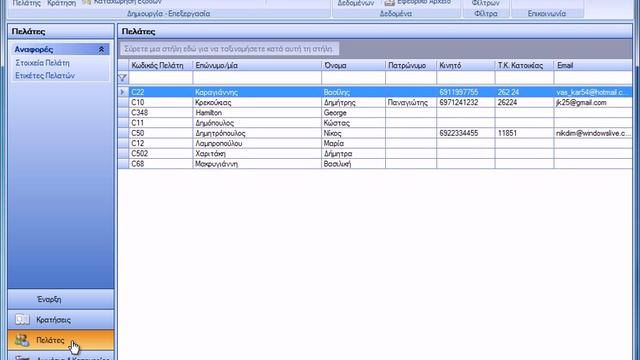Image resolution: width=640 pixels, height=360 pixels.
Task: Select customer code C22 cell
Action: pyautogui.click(x=160, y=92)
